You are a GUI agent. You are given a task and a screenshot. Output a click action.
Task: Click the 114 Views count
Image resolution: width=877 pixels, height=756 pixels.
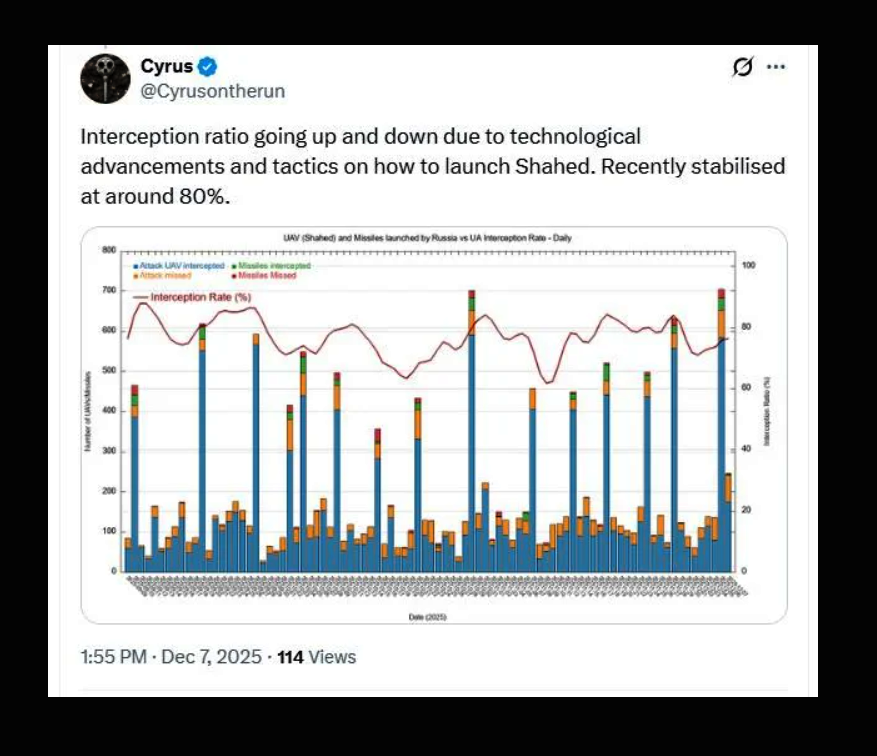coord(317,657)
